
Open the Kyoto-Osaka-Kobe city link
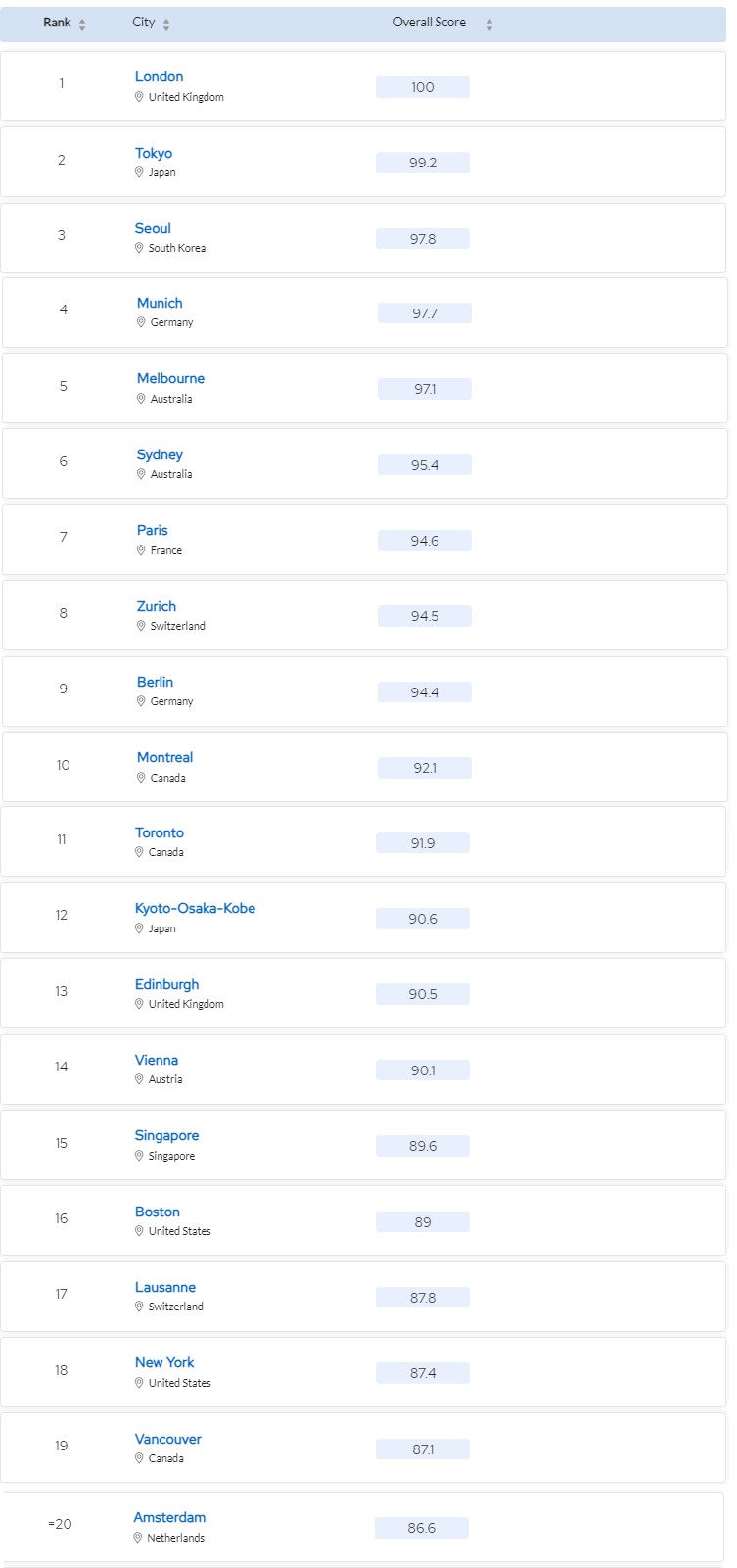pos(195,908)
